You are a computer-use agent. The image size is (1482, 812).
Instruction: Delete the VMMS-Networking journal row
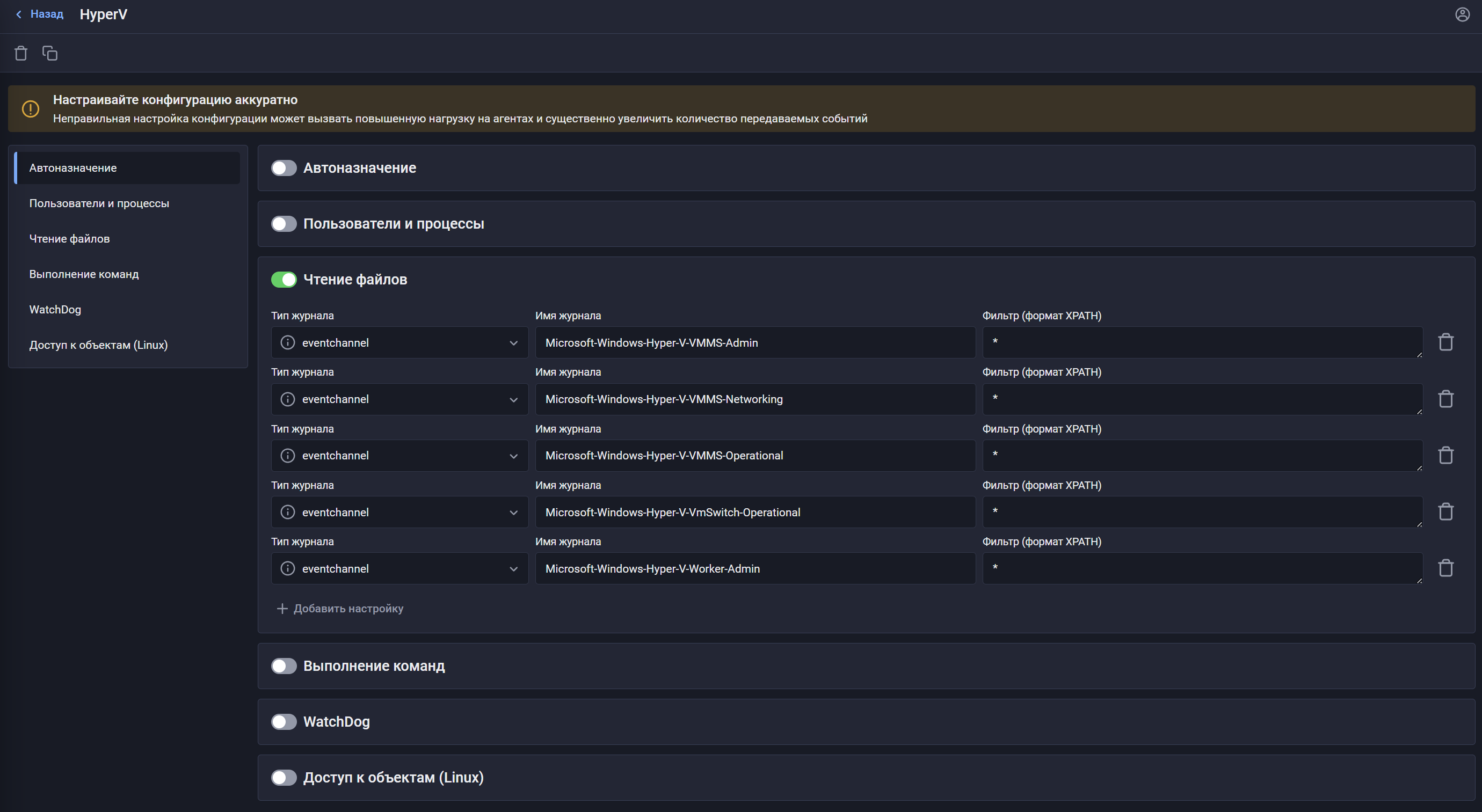point(1445,399)
